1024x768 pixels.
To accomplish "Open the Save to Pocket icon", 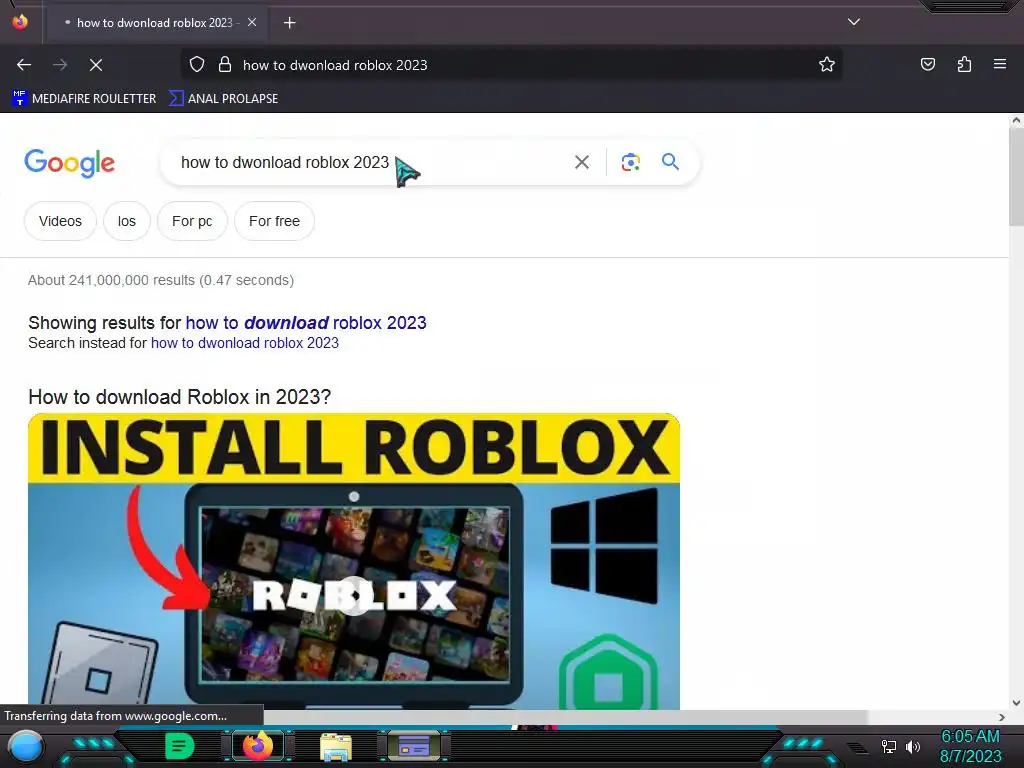I will 927,65.
